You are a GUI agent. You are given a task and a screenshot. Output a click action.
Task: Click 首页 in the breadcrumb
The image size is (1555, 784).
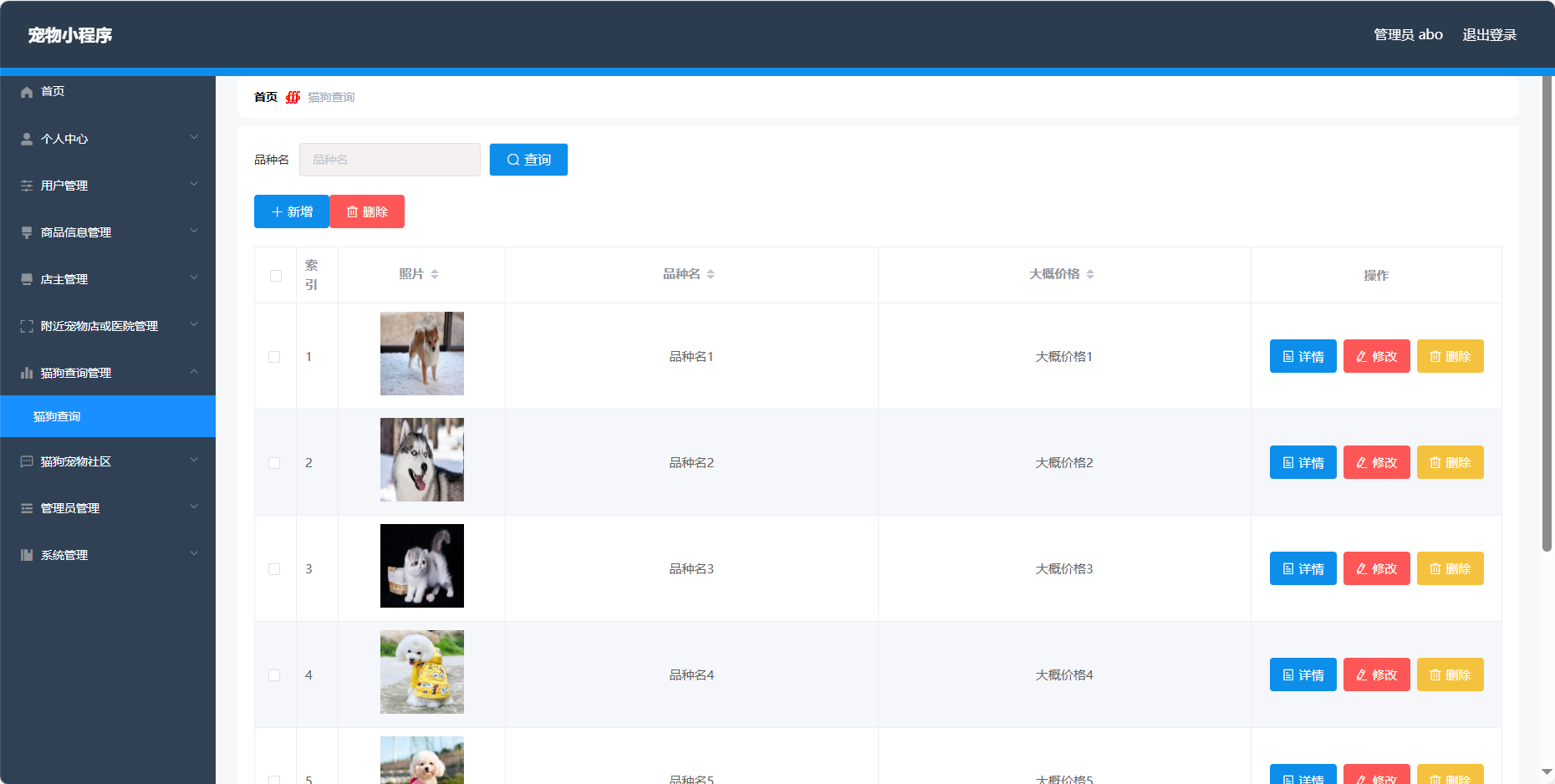click(266, 97)
